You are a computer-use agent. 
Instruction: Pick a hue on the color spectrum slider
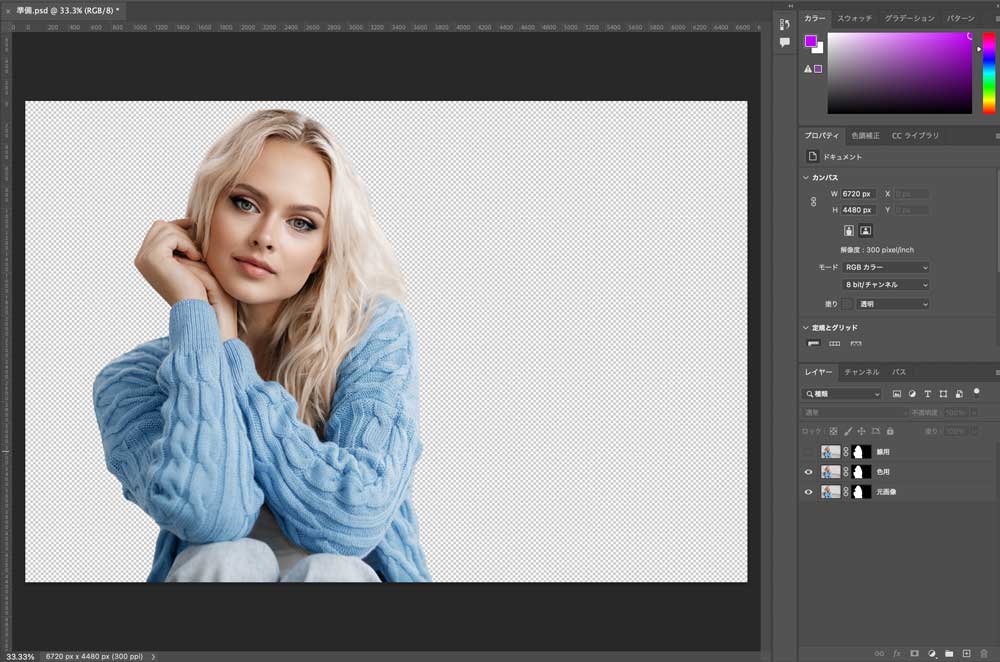tap(989, 70)
